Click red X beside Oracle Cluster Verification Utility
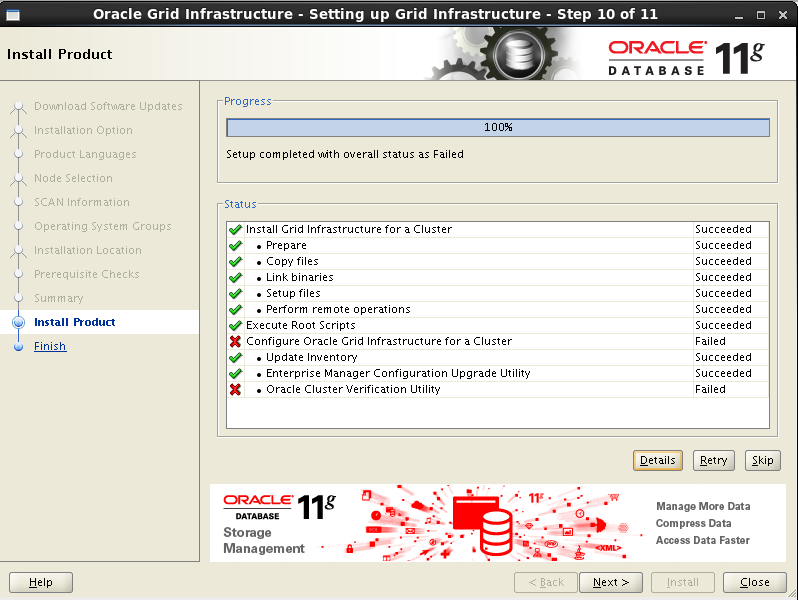The image size is (798, 600). [235, 389]
